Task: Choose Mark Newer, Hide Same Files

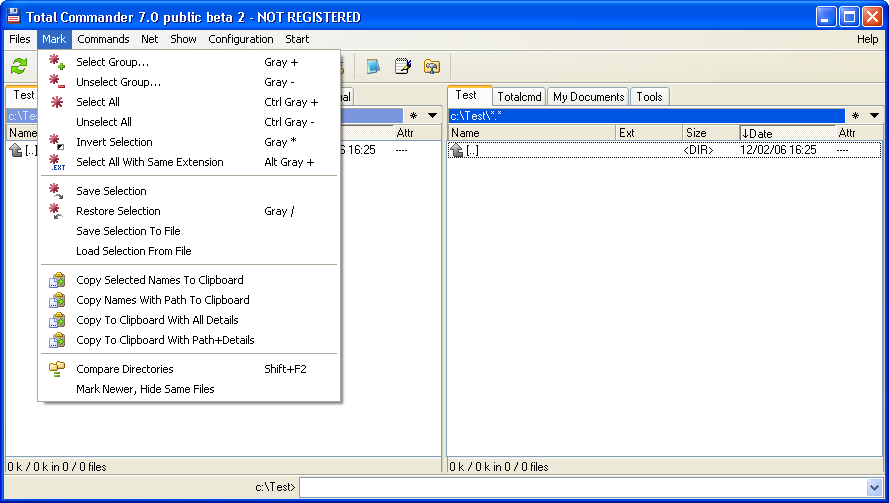Action: tap(189, 389)
